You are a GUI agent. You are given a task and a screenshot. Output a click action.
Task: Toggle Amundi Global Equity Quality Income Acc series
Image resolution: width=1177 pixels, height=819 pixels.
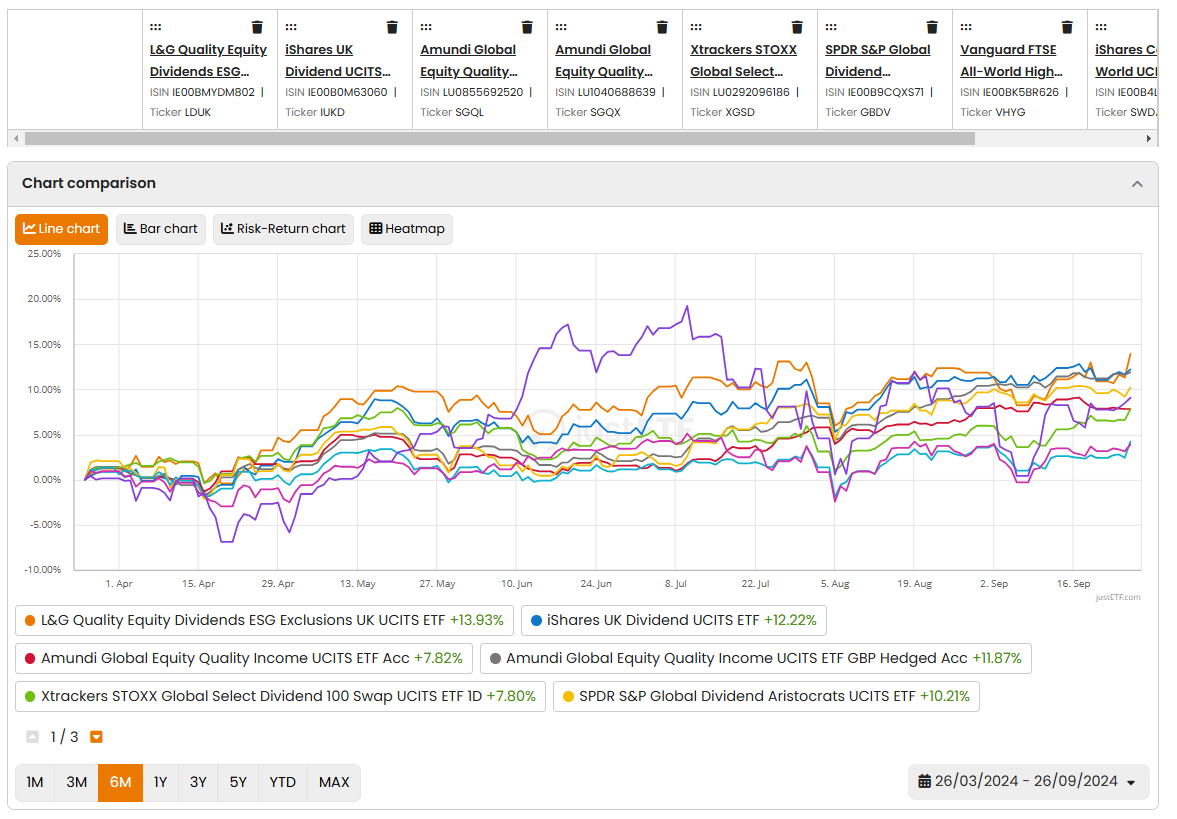(x=244, y=658)
